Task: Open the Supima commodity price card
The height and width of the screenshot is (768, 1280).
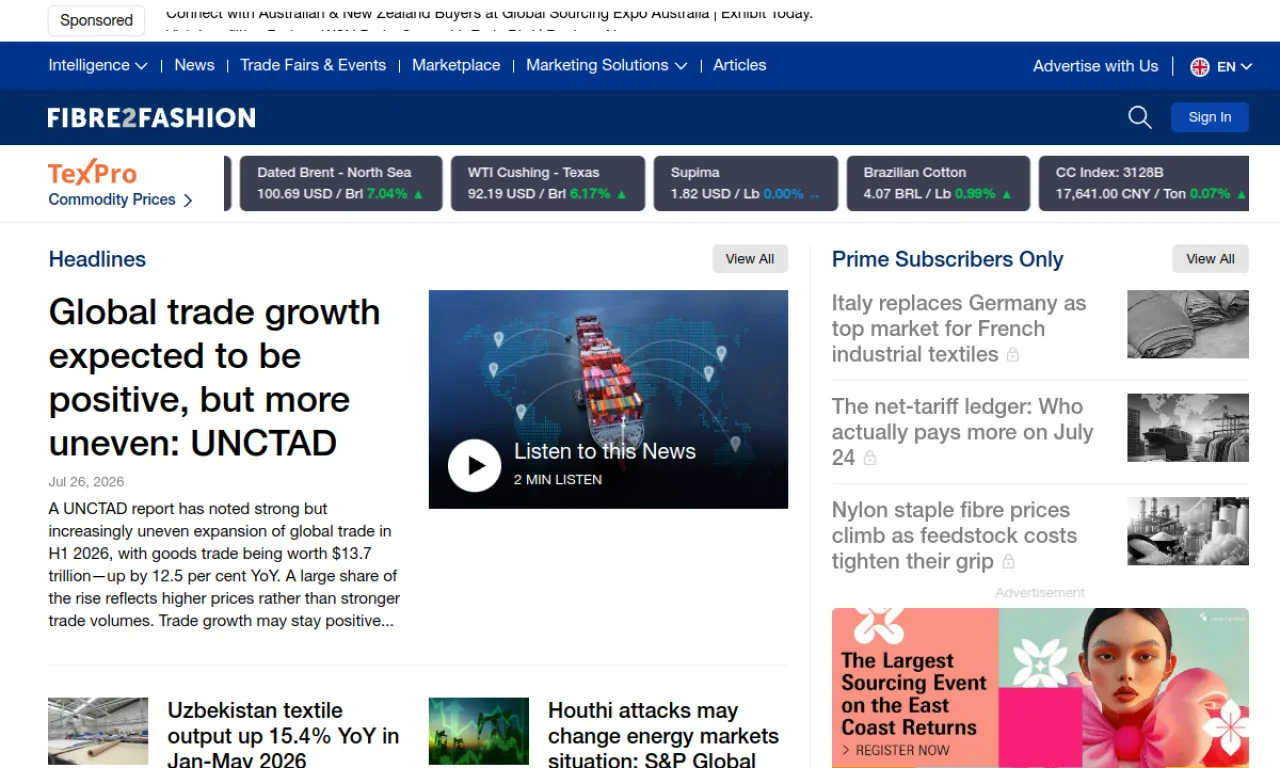Action: coord(746,183)
